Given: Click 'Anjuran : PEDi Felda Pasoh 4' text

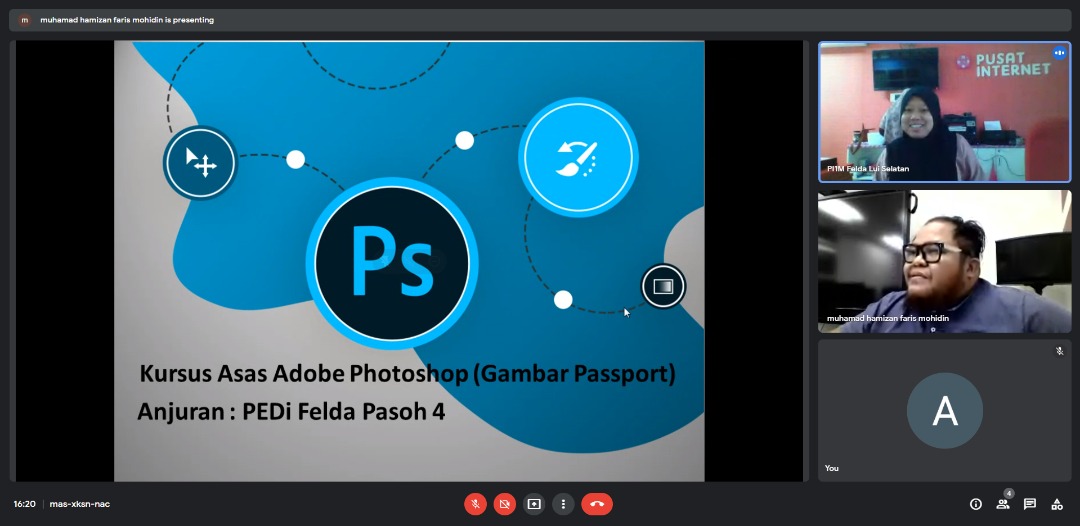Looking at the screenshot, I should 291,411.
